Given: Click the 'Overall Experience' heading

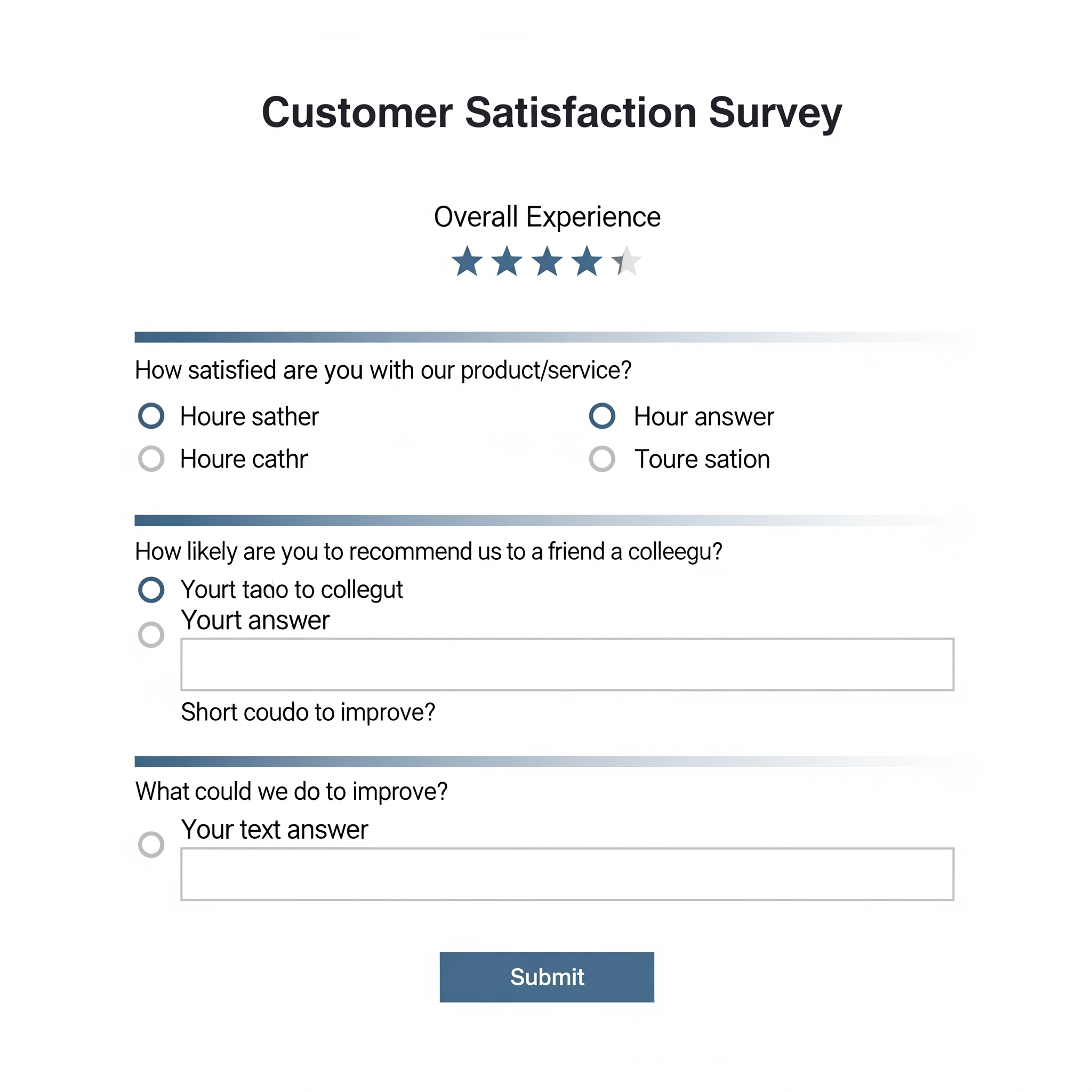Looking at the screenshot, I should pyautogui.click(x=547, y=217).
